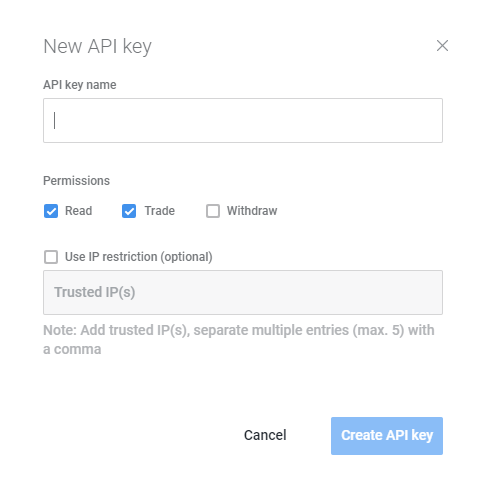Focus the API key name text box

(243, 120)
